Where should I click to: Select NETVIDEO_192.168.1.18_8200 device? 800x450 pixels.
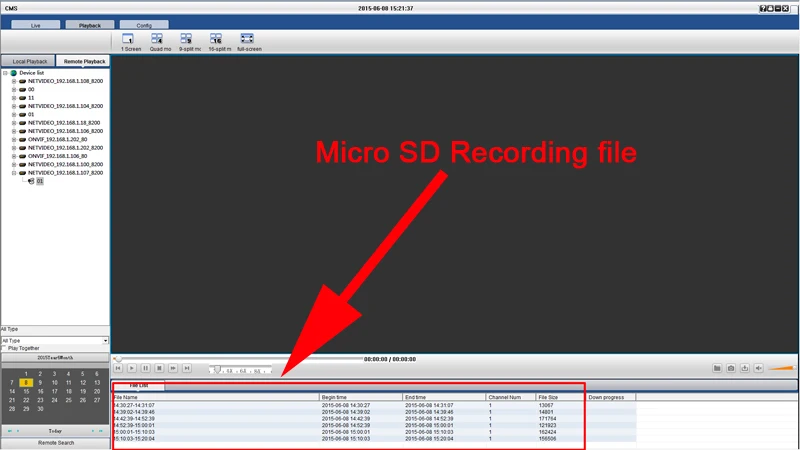[64, 123]
